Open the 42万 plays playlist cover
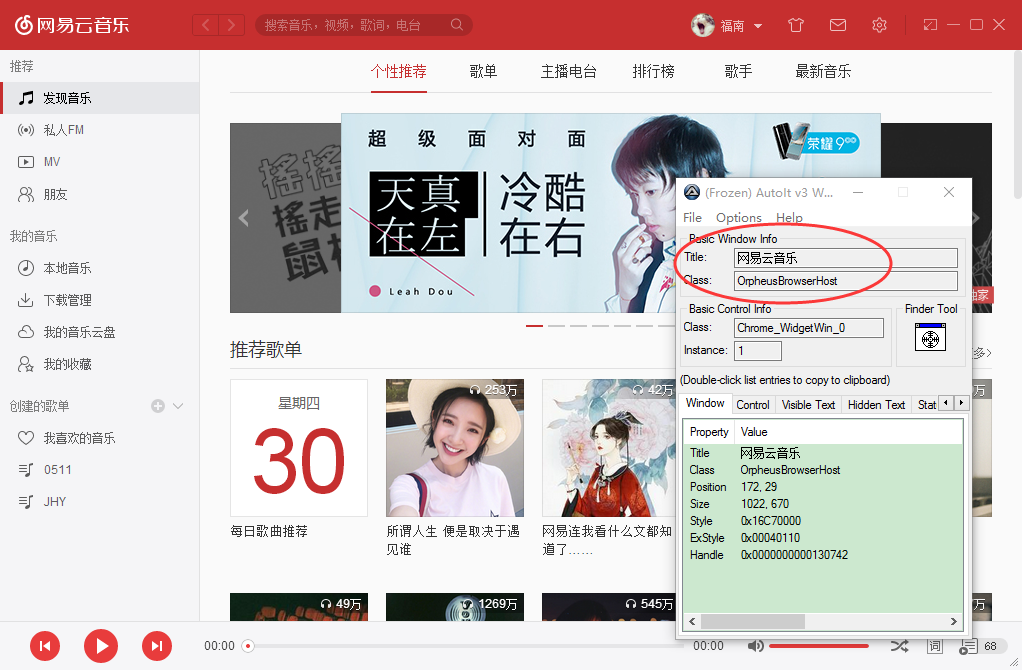This screenshot has width=1022, height=670. click(x=609, y=448)
